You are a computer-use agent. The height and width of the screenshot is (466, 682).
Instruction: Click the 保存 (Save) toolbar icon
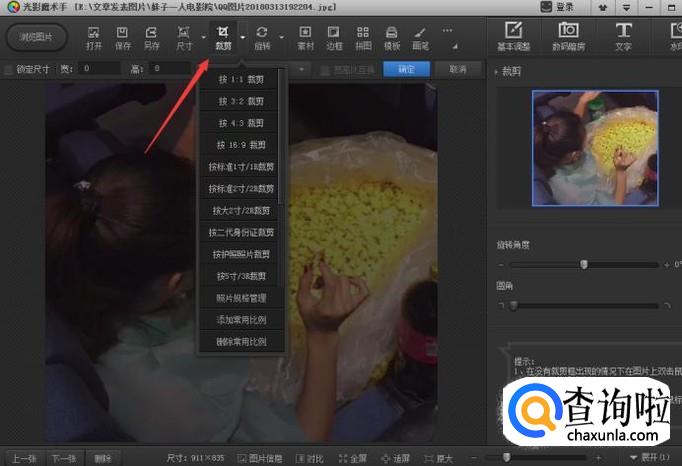(x=123, y=38)
